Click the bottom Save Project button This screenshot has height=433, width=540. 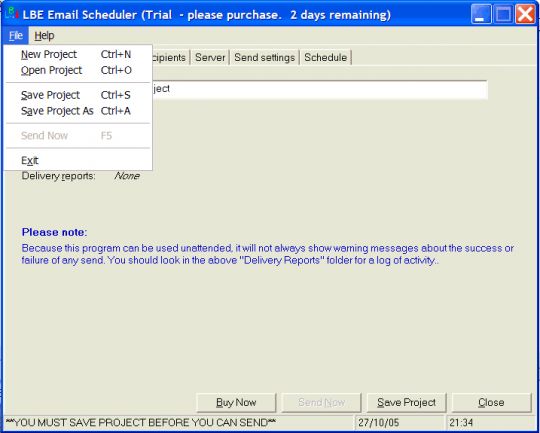click(406, 402)
